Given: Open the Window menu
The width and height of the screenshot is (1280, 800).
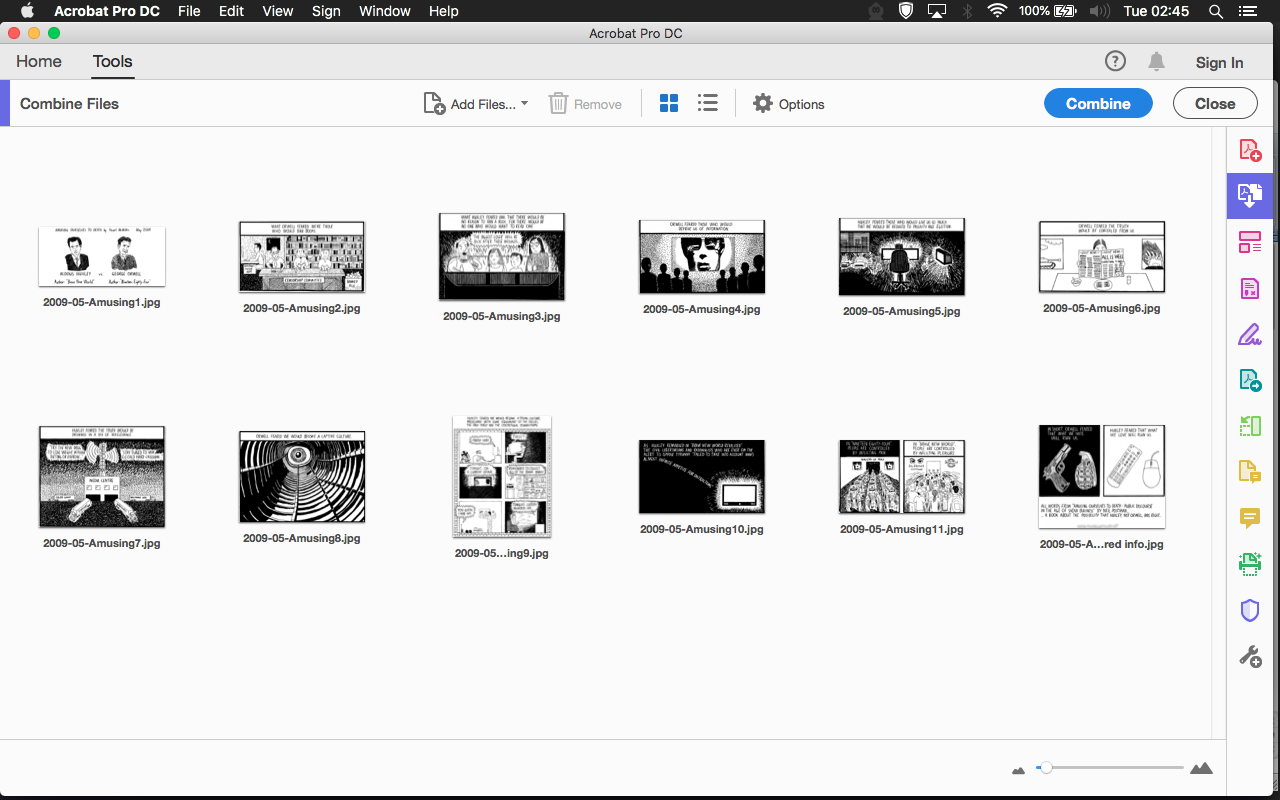Looking at the screenshot, I should tap(384, 11).
